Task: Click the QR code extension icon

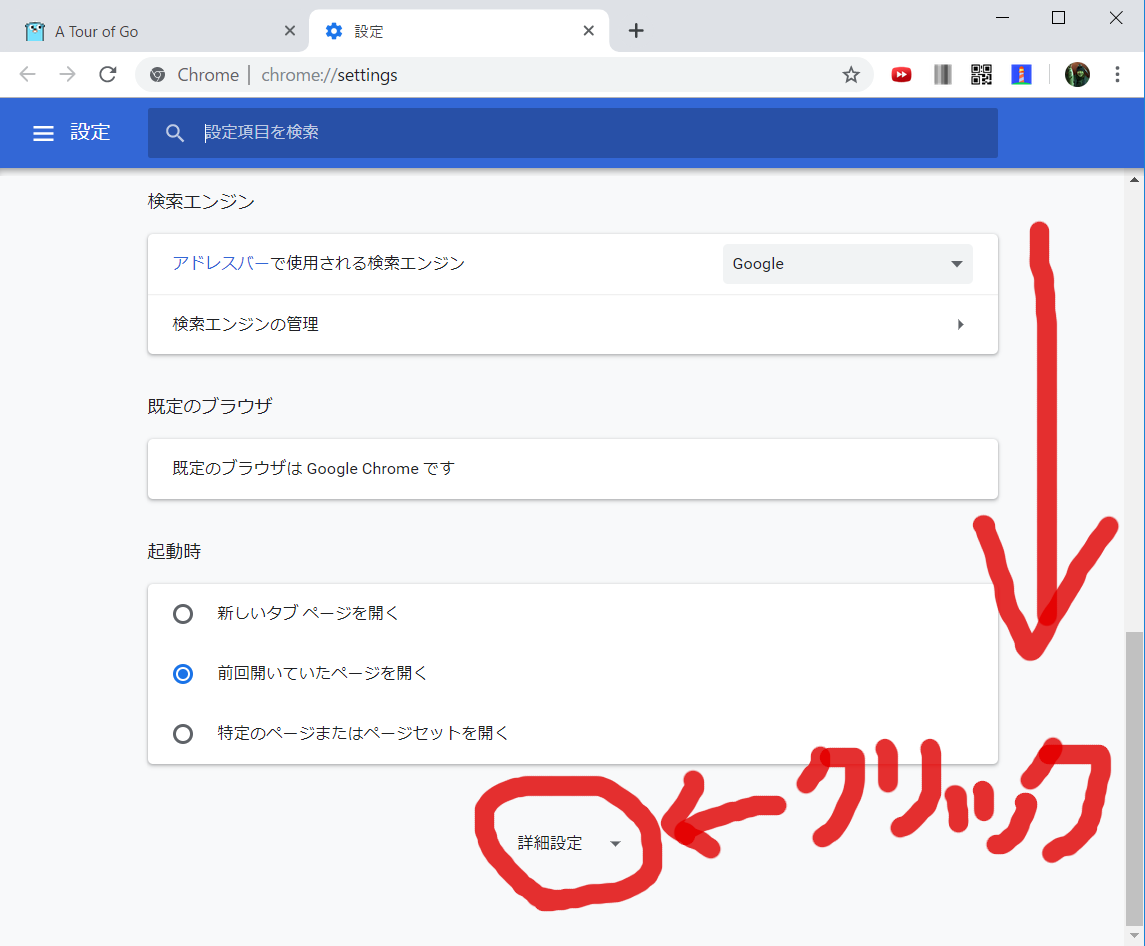Action: coord(981,75)
